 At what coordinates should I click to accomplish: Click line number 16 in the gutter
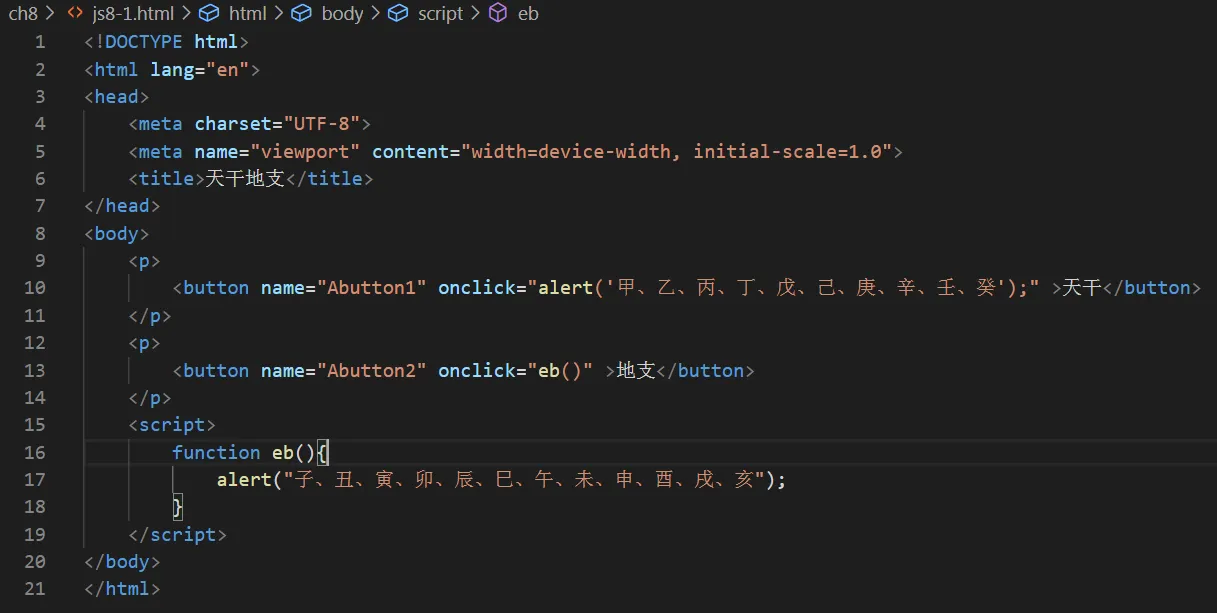coord(35,452)
